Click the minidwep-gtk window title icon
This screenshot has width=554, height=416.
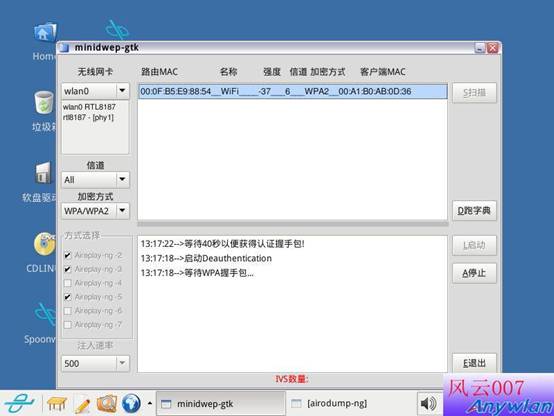[64, 47]
